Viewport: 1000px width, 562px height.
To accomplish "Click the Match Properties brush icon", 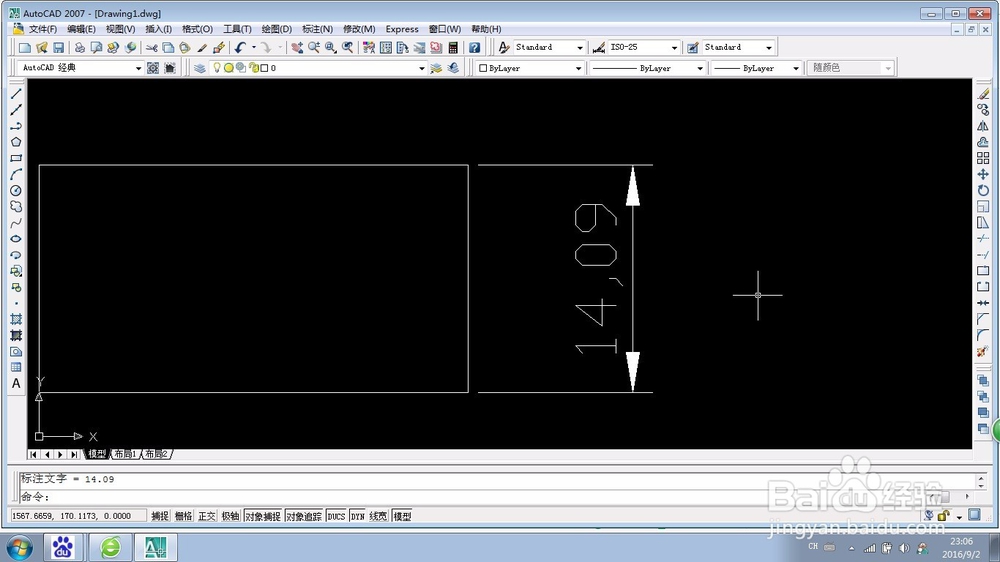I will click(202, 47).
